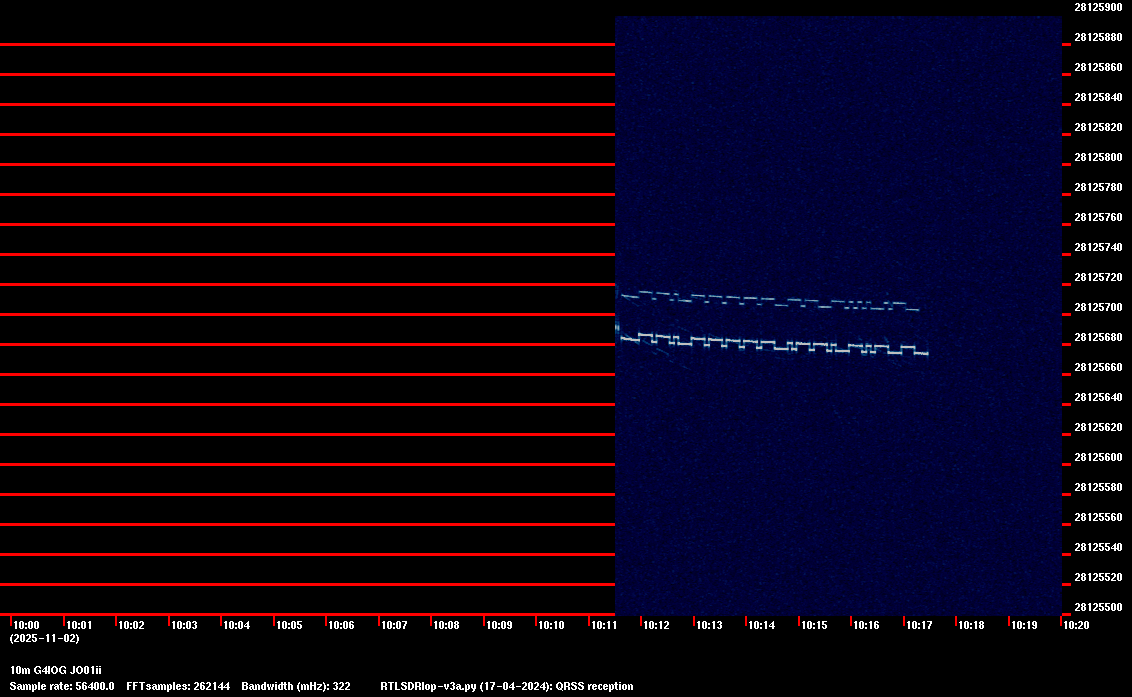1132x697 pixels.
Task: Click the frequency label 28125500
Action: coord(1099,607)
